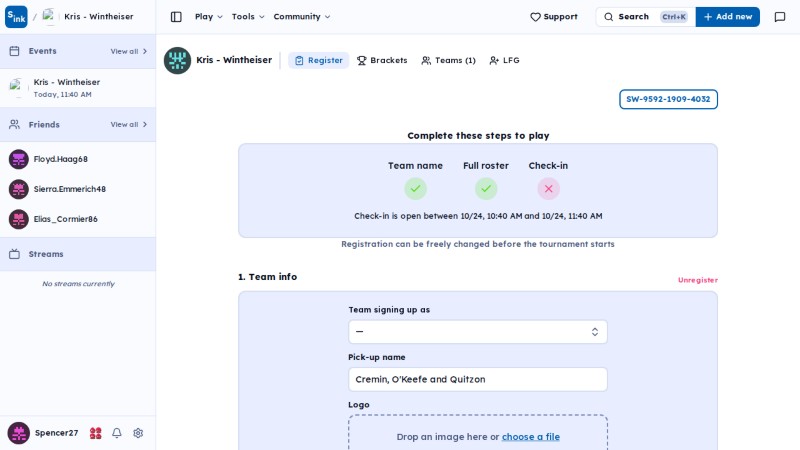Click the Pick-up name input field
The height and width of the screenshot is (450, 800).
pos(478,380)
